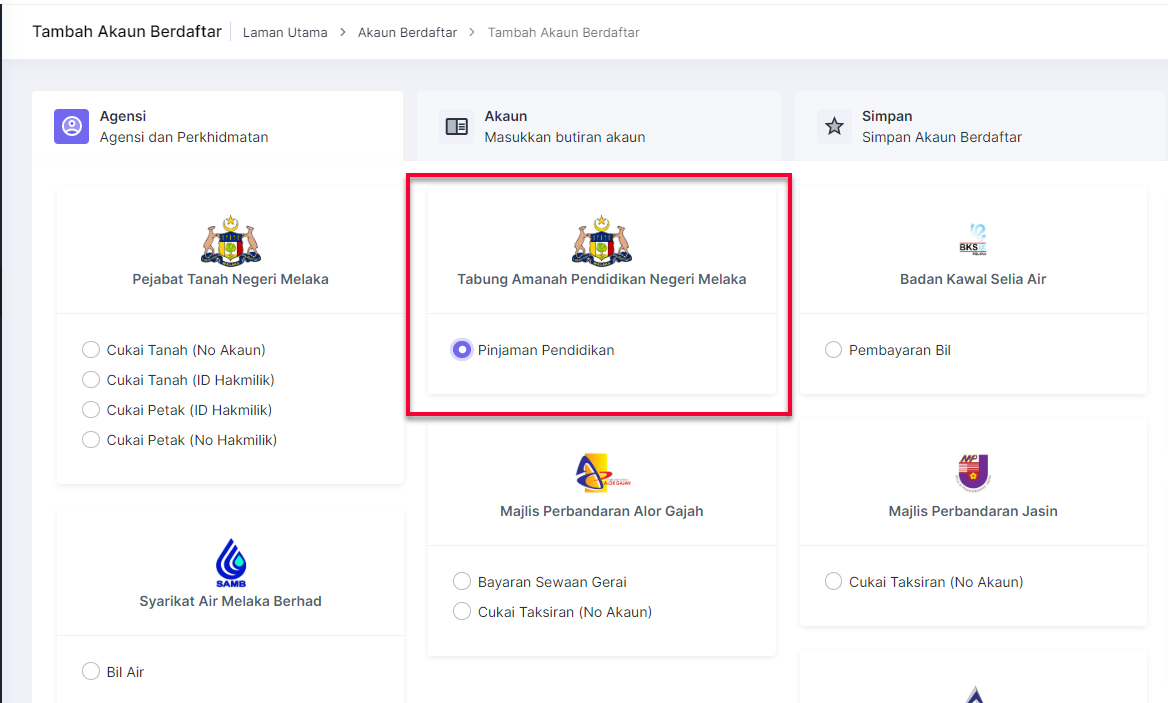1168x703 pixels.
Task: Click the Majlis Perbandaran Alor Gajah logo
Action: [x=603, y=472]
